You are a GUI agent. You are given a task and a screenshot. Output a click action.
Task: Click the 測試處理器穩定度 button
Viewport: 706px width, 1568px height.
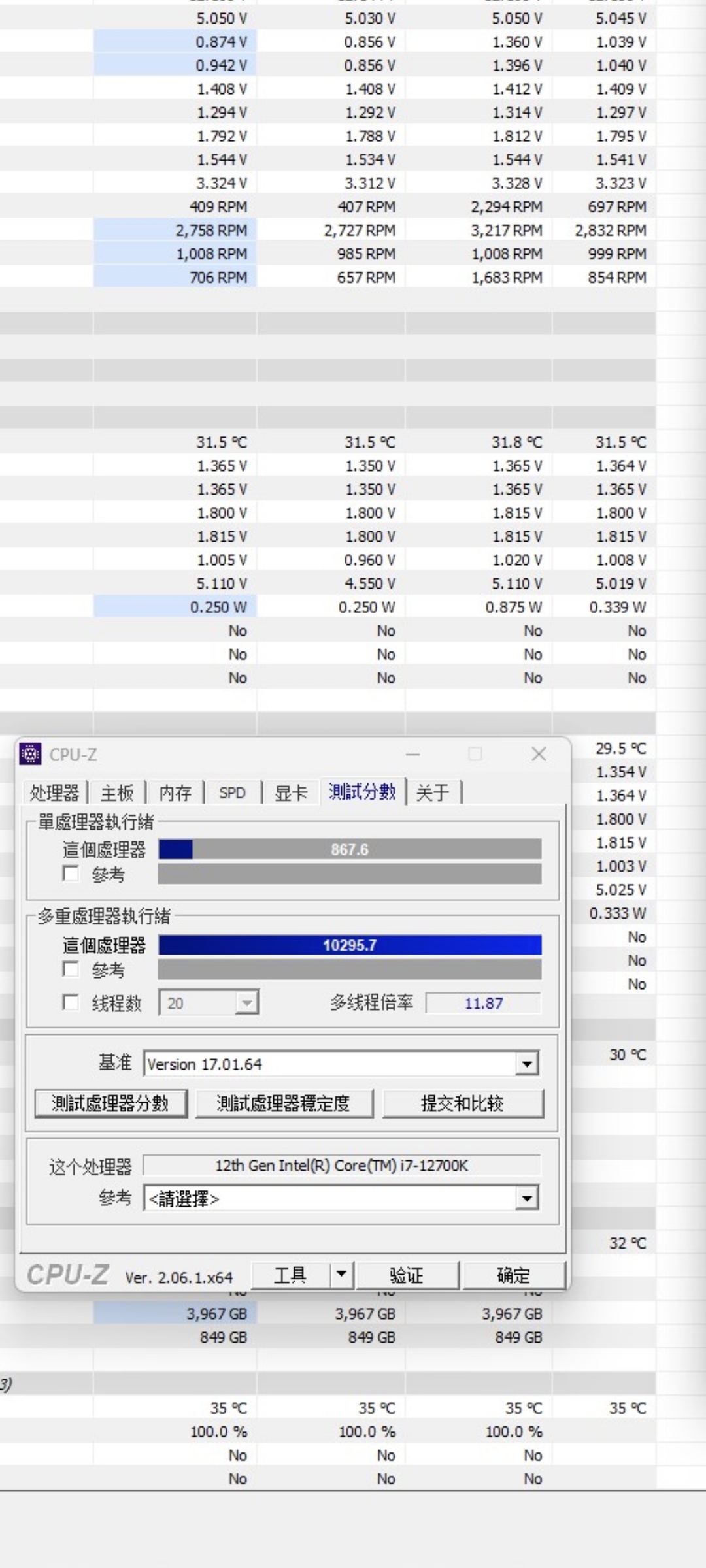point(283,1103)
